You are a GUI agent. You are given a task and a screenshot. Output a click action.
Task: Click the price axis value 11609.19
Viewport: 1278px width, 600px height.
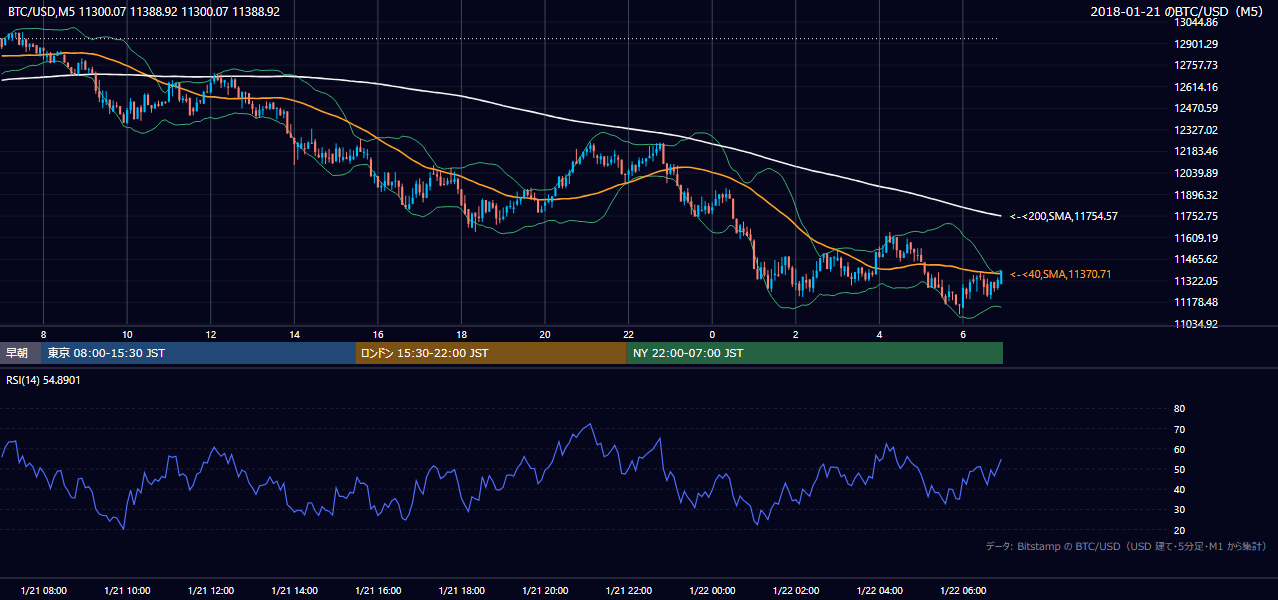[1197, 238]
